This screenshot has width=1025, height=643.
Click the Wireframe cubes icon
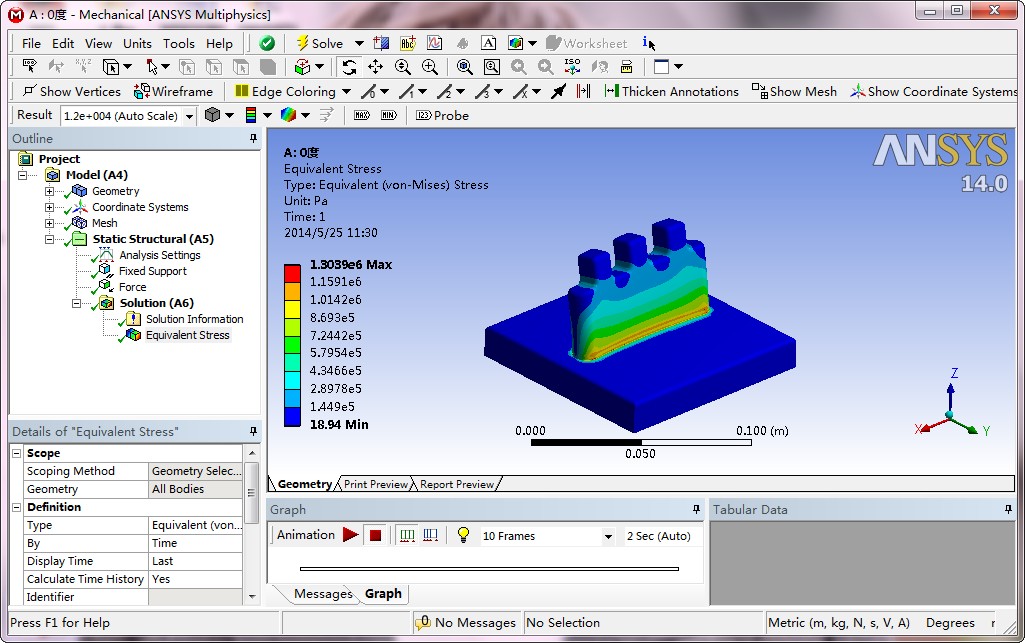pos(141,91)
